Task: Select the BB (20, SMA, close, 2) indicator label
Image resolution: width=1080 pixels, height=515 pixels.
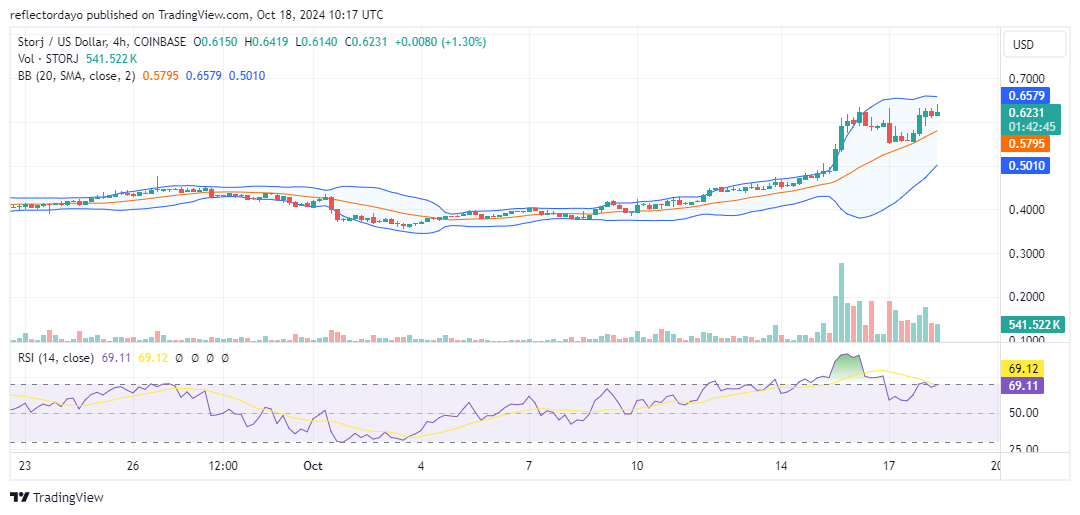Action: click(76, 75)
